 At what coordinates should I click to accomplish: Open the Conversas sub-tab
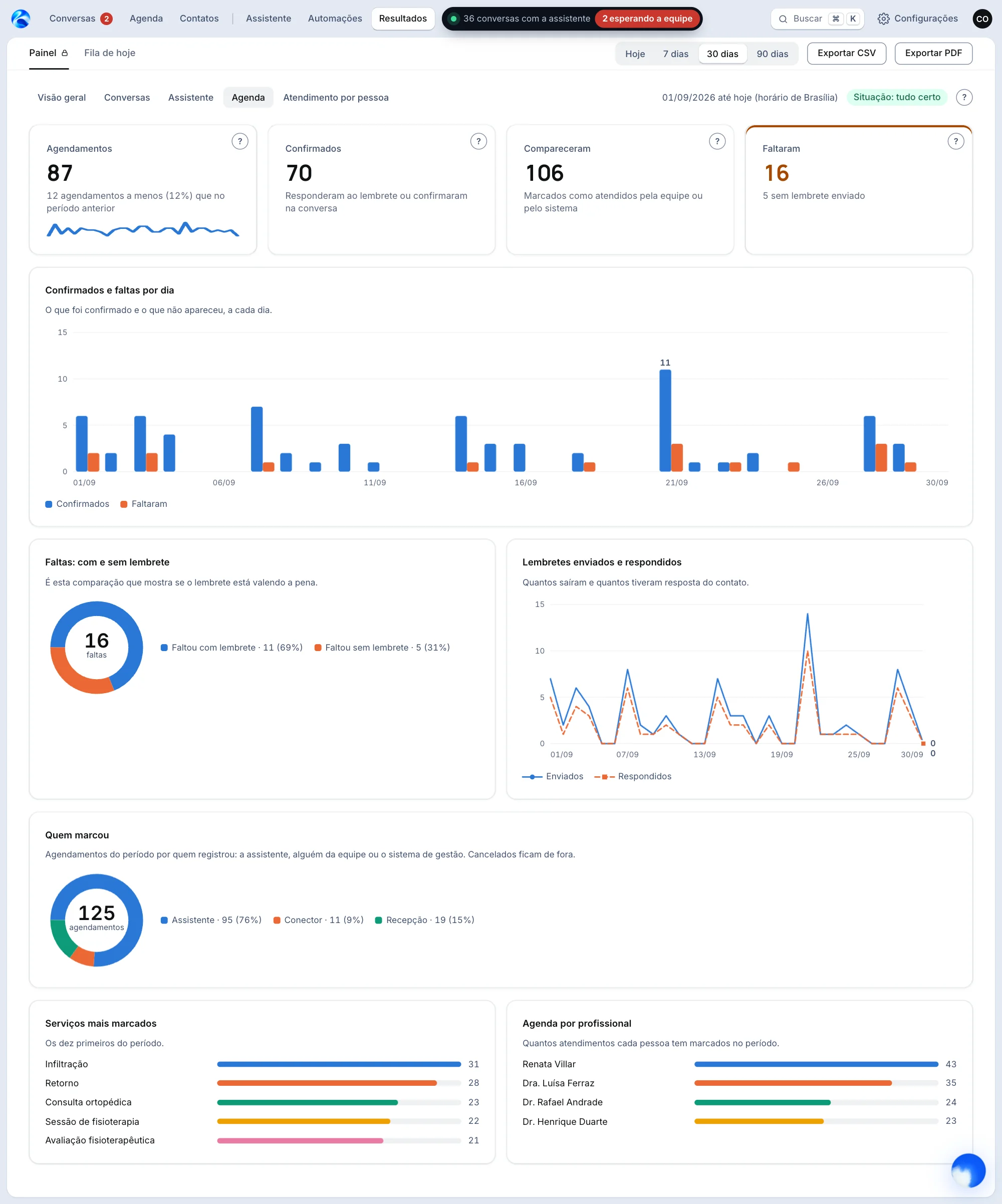(127, 98)
